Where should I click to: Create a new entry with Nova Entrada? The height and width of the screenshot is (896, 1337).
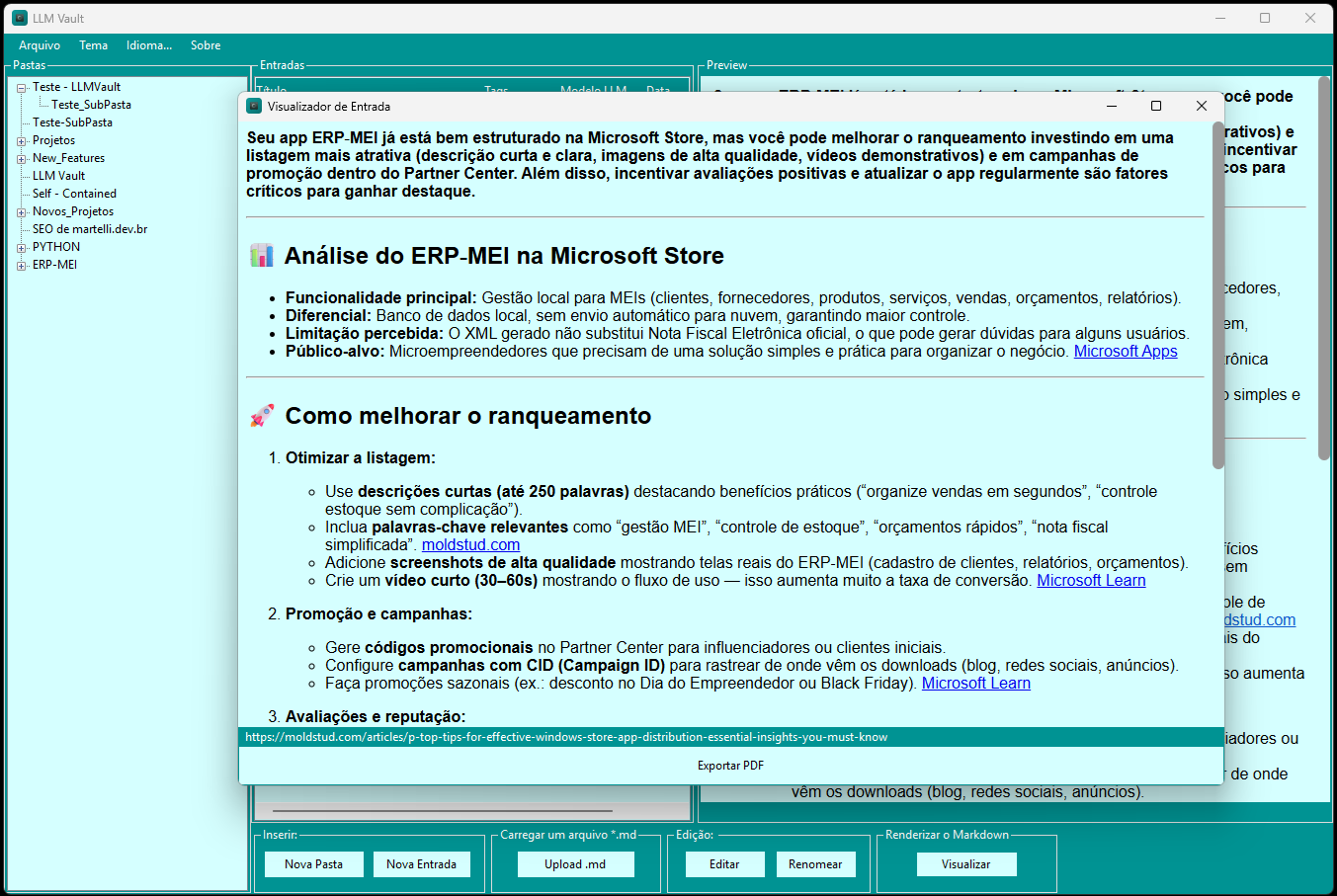click(x=422, y=864)
